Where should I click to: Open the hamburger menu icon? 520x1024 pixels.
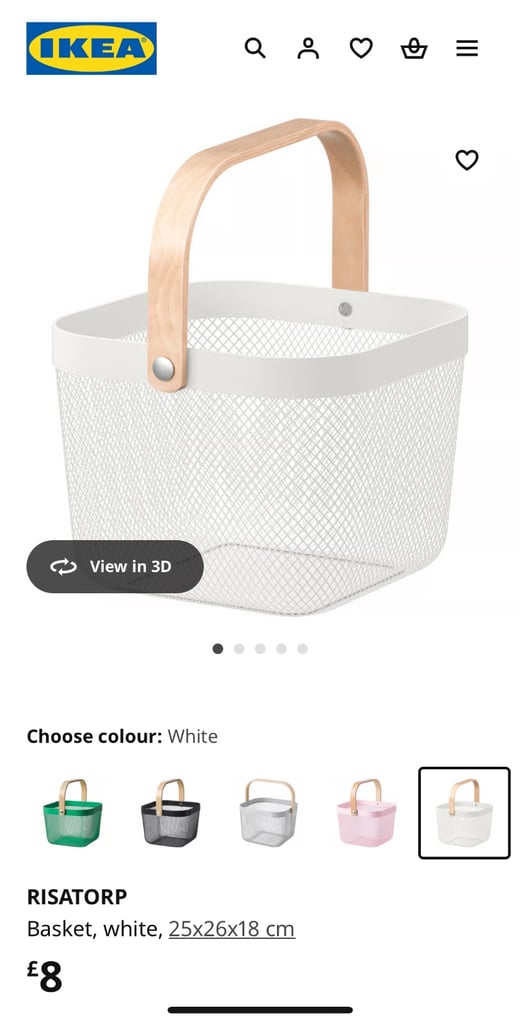[467, 48]
